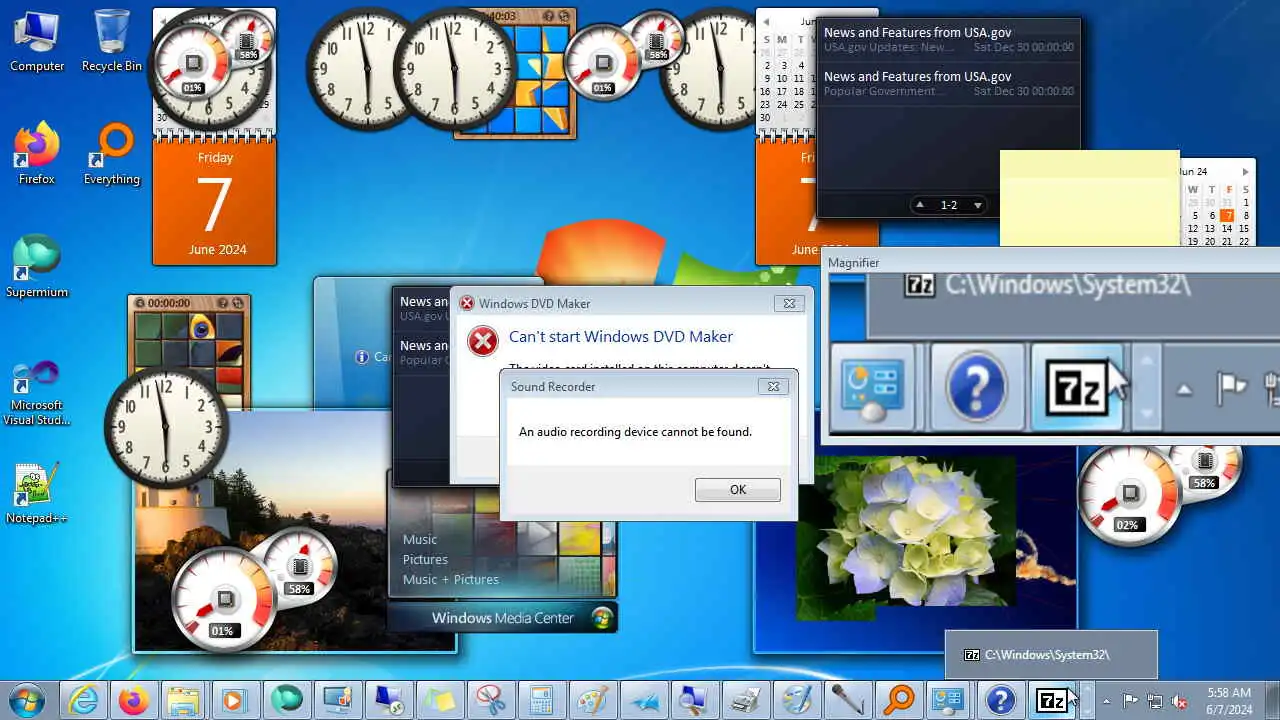Select the Firefox desktop shortcut
Screen dimensions: 1280x720
(x=37, y=154)
